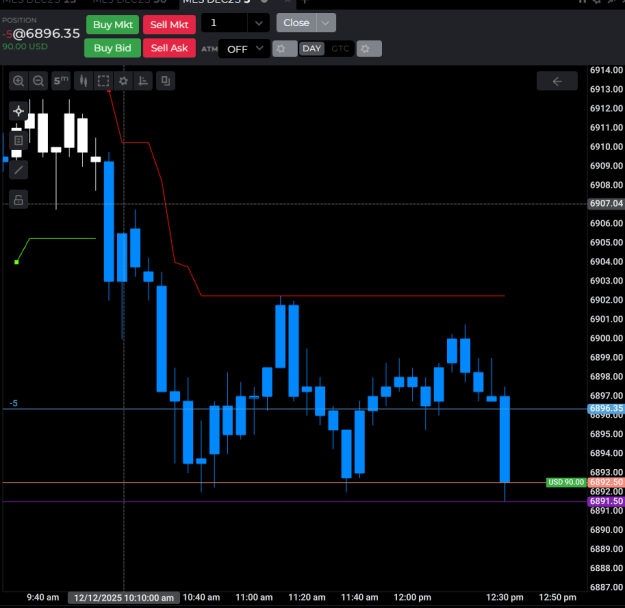The width and height of the screenshot is (625, 608).
Task: Click the 12:30 pm time axis label
Action: point(505,597)
